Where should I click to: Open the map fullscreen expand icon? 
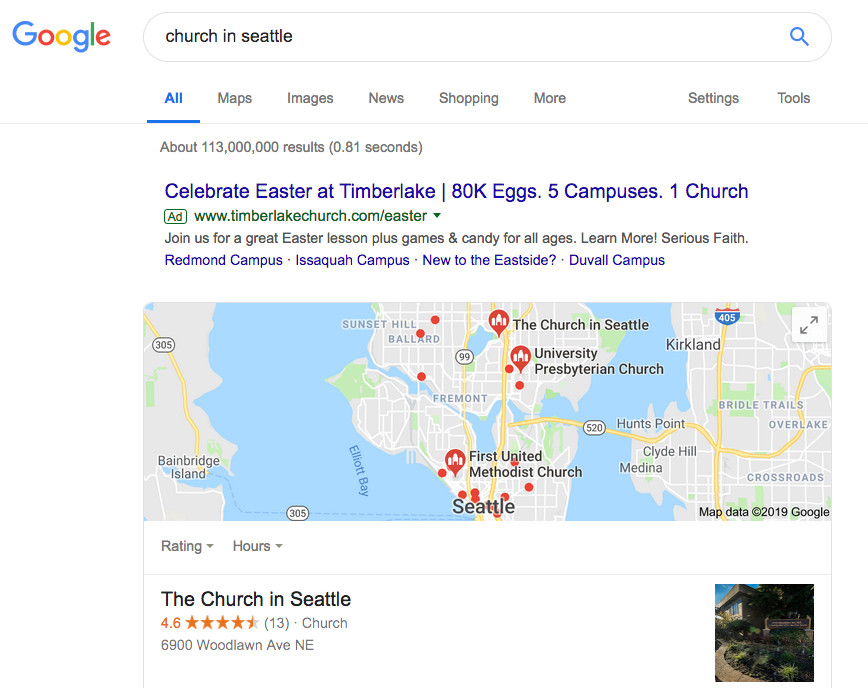click(x=809, y=324)
